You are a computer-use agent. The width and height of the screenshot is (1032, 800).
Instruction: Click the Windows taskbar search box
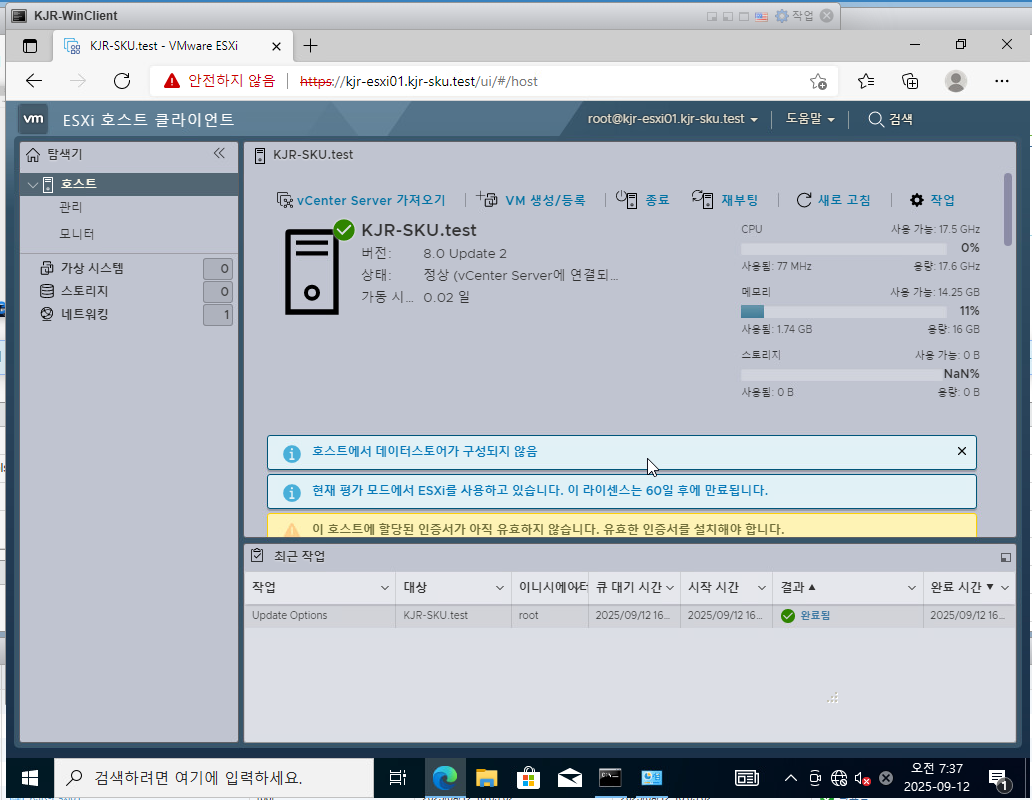point(214,778)
